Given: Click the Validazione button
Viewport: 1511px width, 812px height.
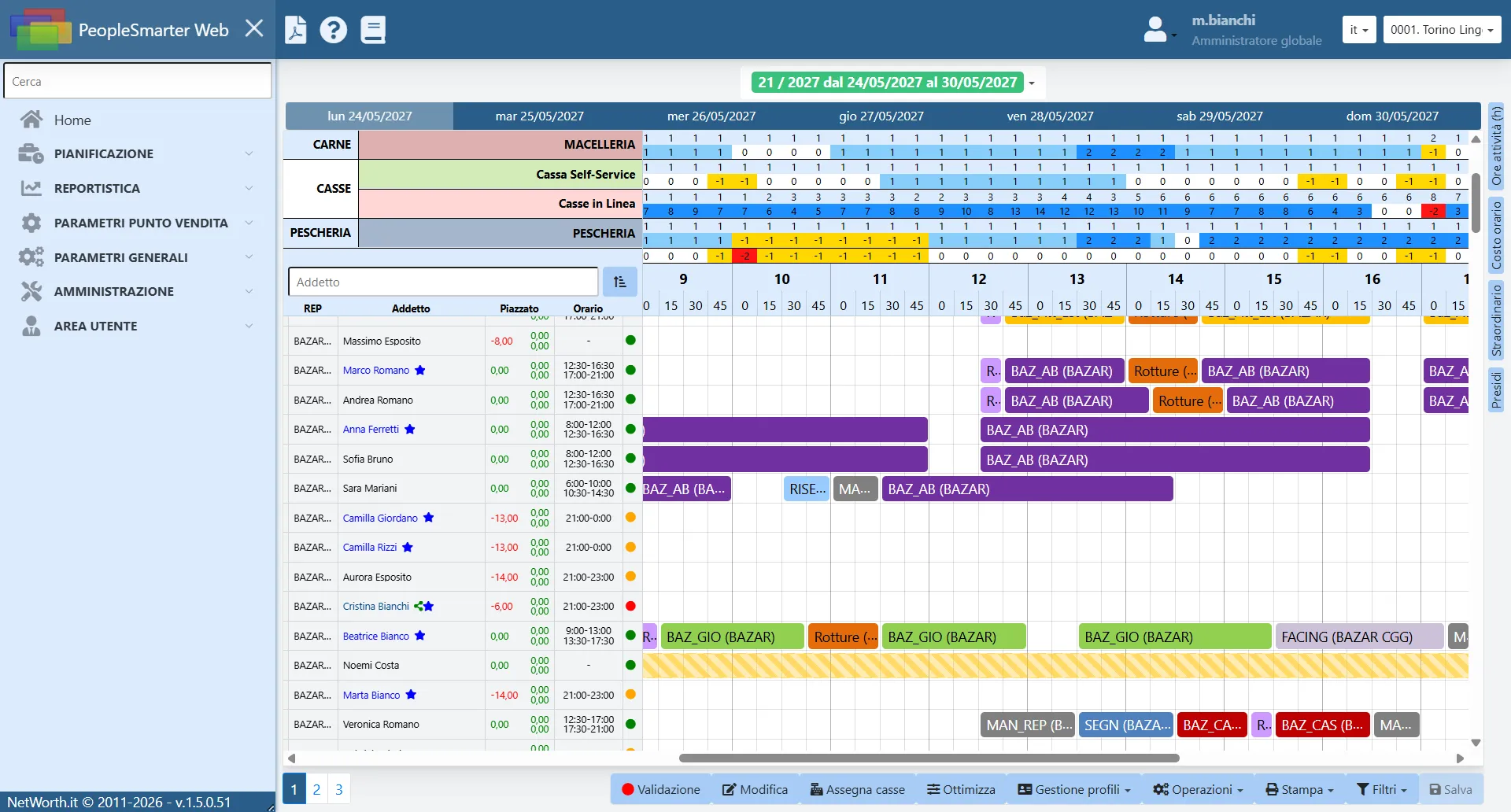Looking at the screenshot, I should pyautogui.click(x=661, y=789).
